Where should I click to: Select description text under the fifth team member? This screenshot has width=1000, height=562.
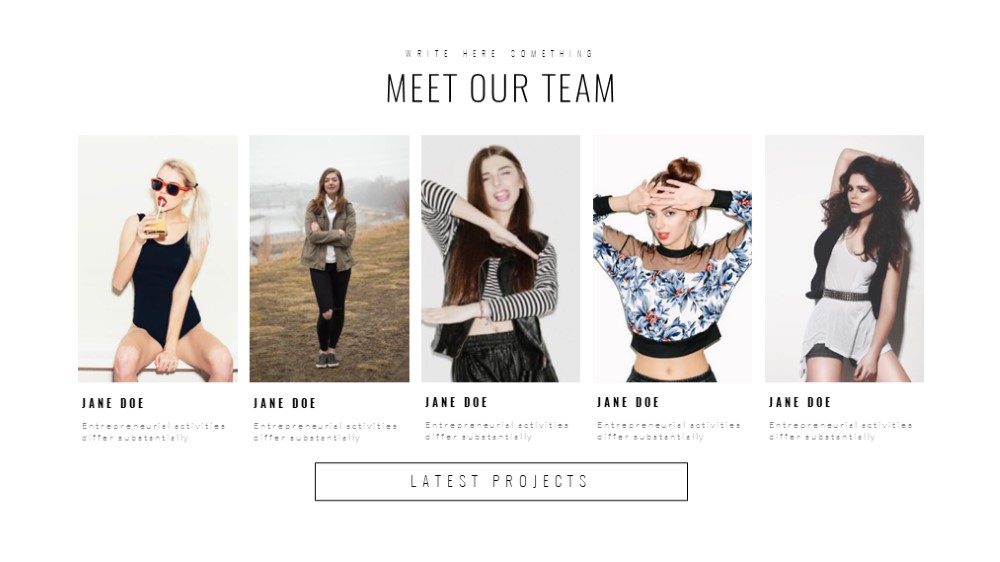pyautogui.click(x=841, y=431)
